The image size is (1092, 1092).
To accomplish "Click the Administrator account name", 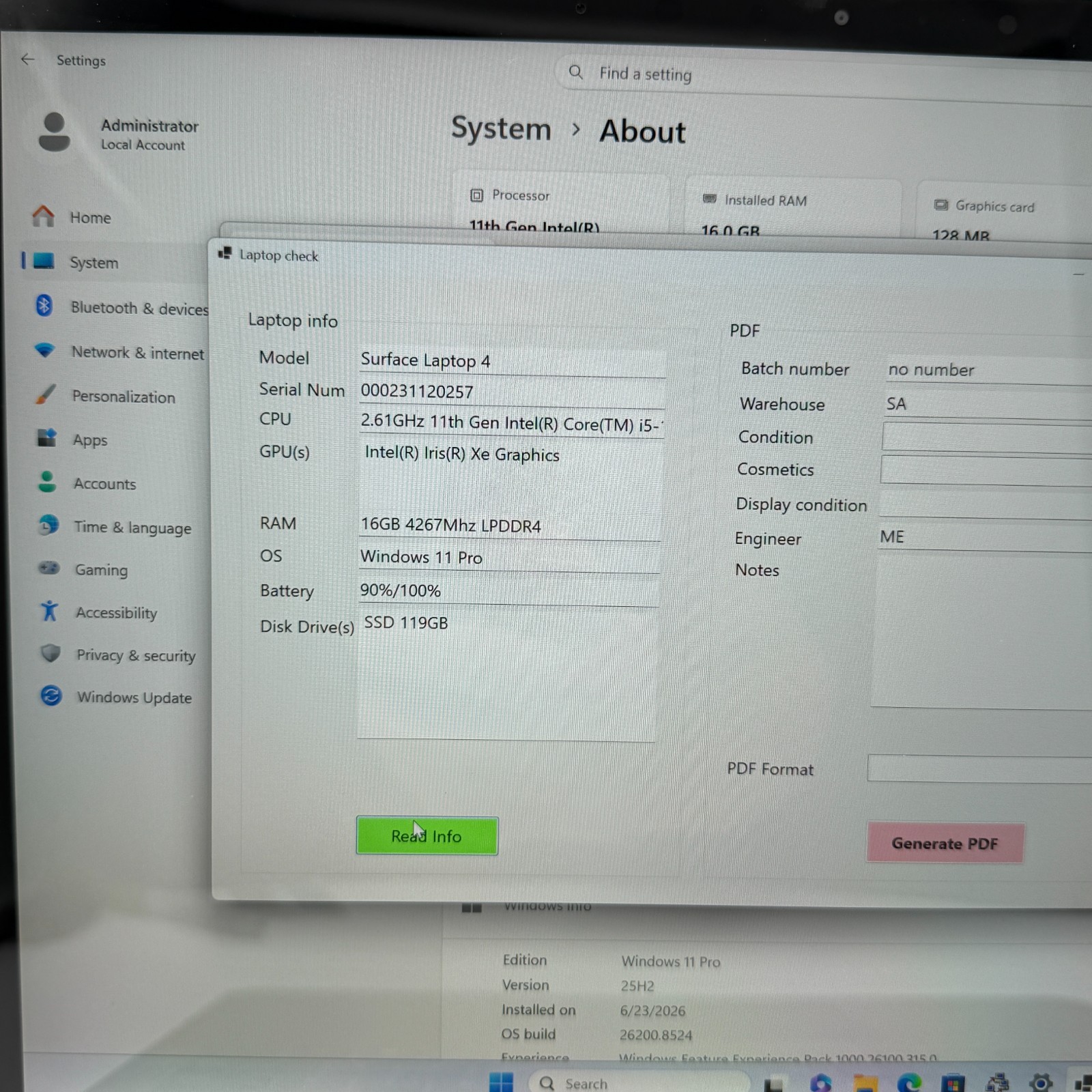I will point(149,126).
